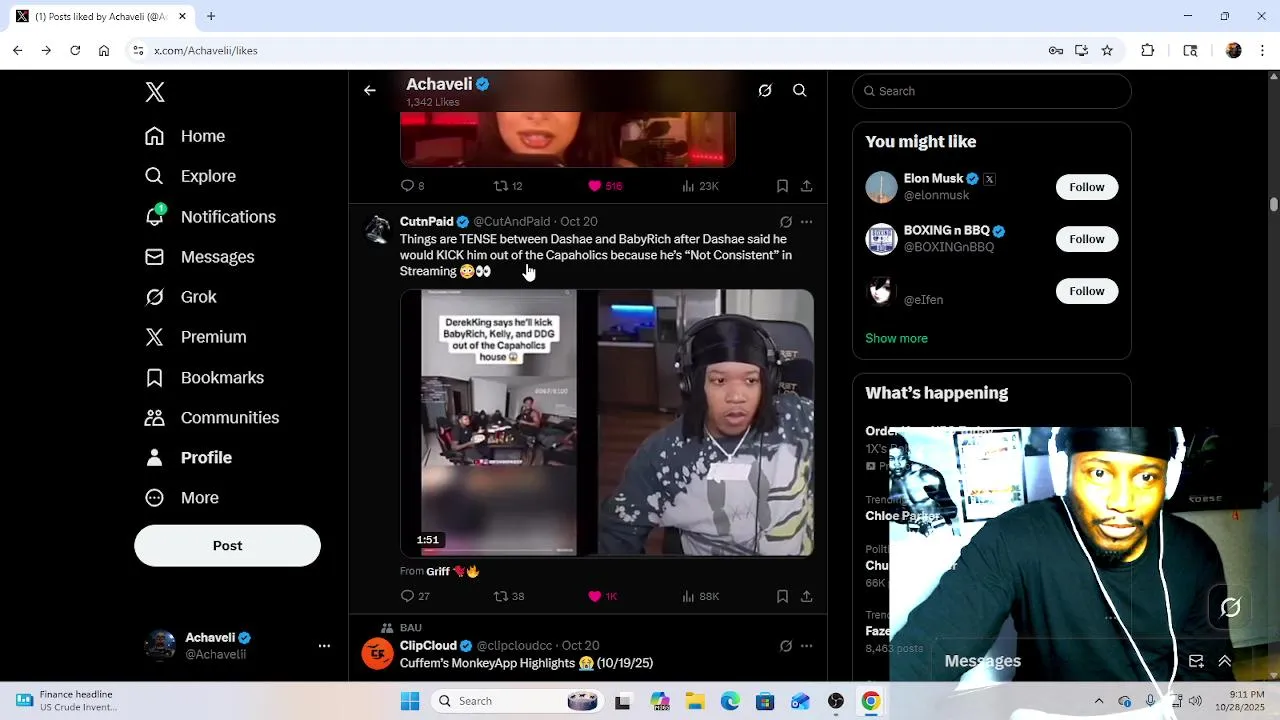1280x720 pixels.
Task: Bookmark the post with 516 likes
Action: click(x=782, y=186)
